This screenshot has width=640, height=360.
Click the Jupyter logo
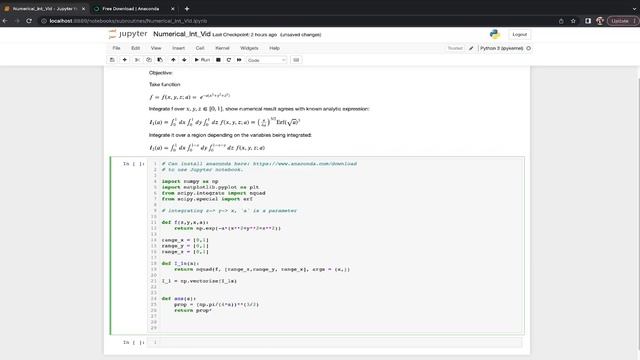(x=128, y=34)
